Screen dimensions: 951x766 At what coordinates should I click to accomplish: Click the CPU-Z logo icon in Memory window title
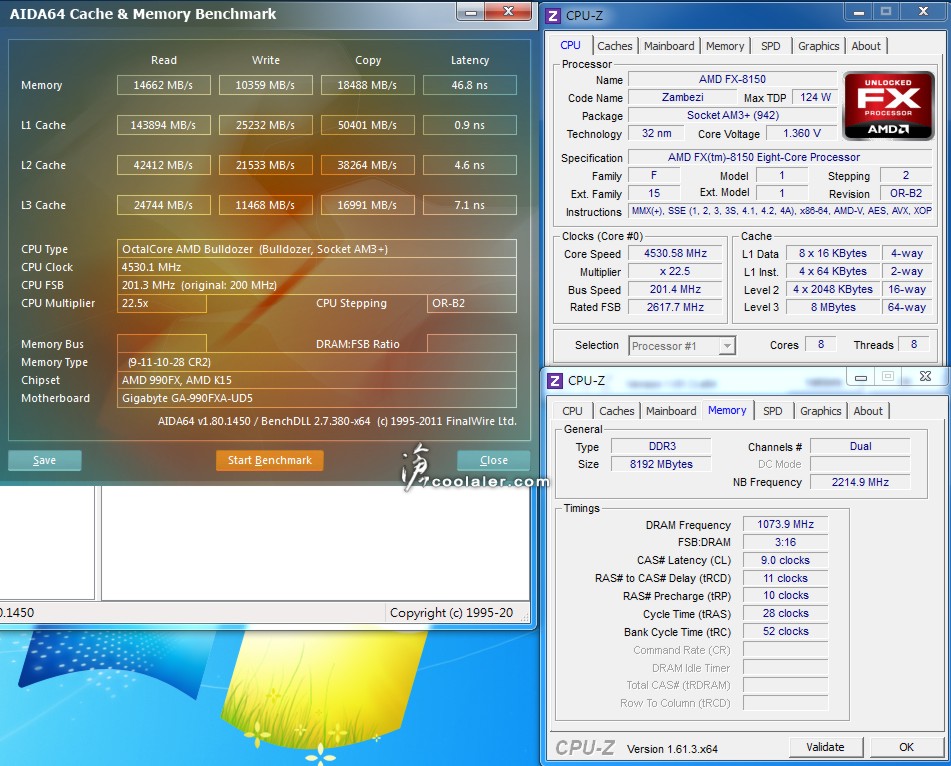pos(554,381)
